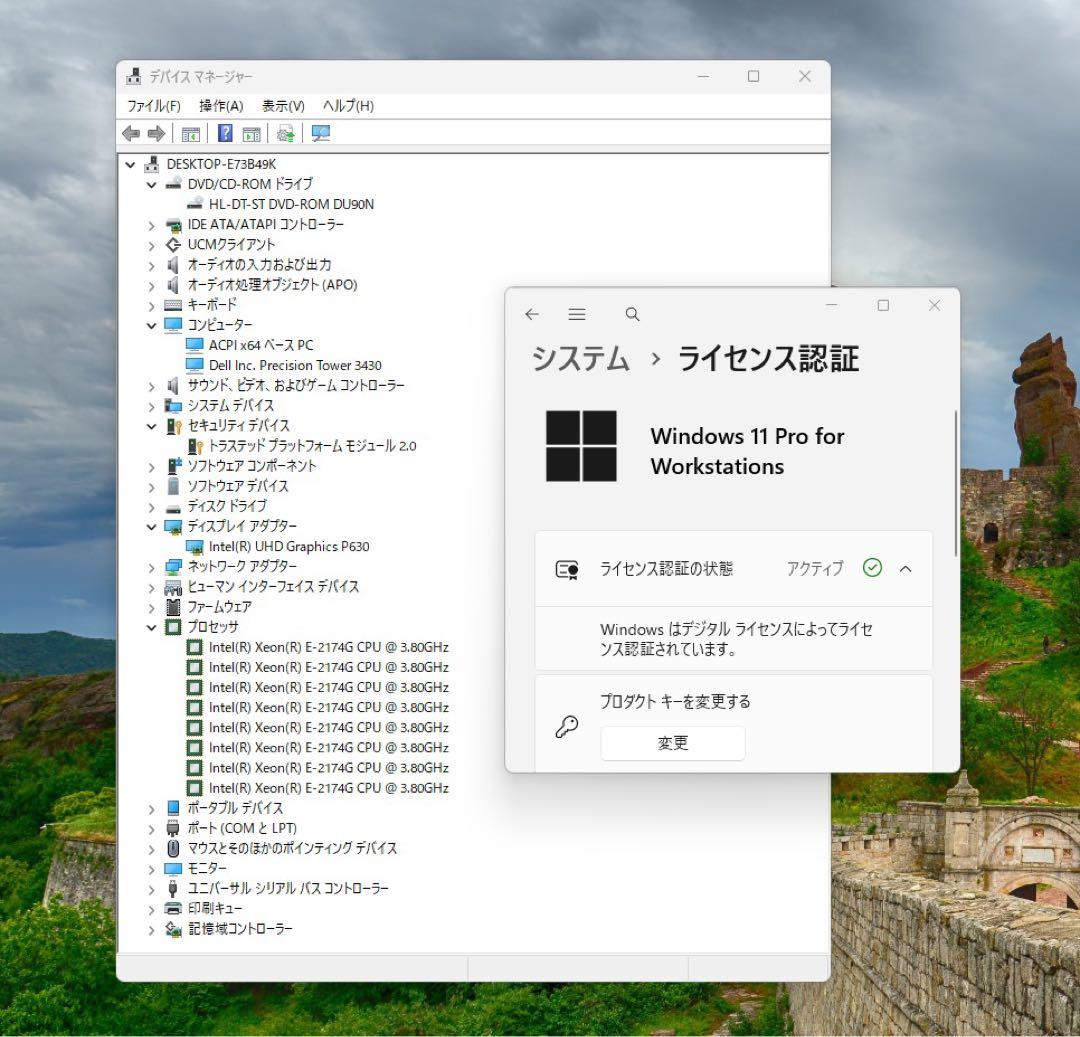The height and width of the screenshot is (1037, 1080).
Task: Click the keyboard icon next to キーボード
Action: (173, 304)
